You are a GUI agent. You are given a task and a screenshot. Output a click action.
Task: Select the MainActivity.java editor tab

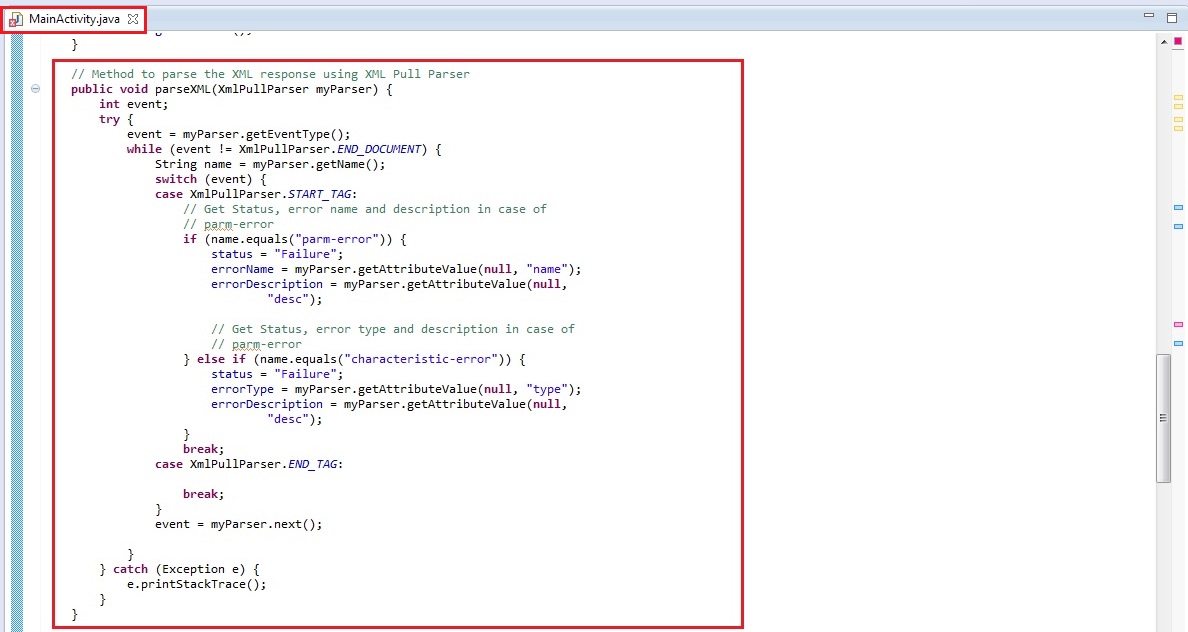73,19
